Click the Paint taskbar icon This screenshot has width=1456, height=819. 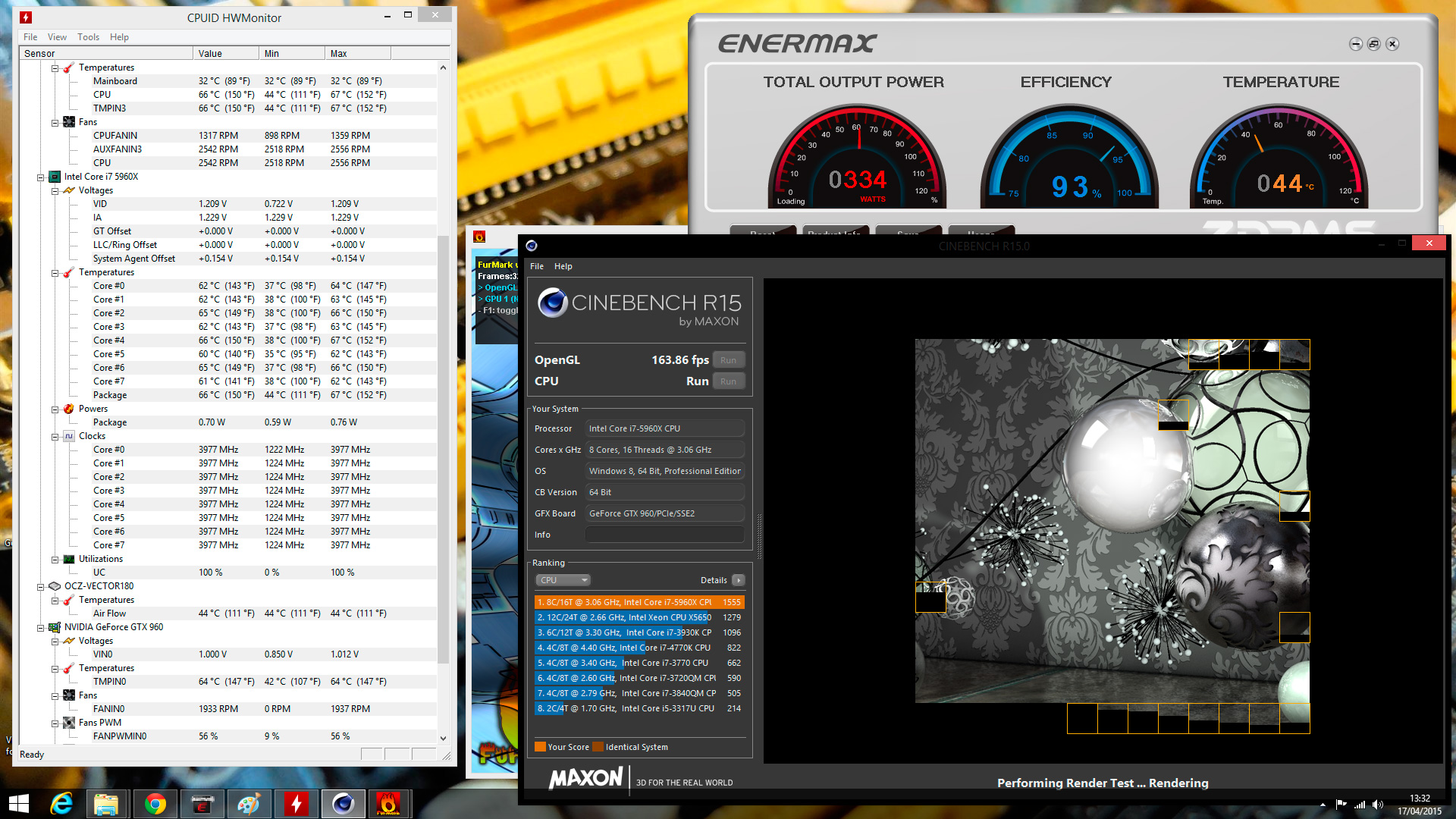249,804
